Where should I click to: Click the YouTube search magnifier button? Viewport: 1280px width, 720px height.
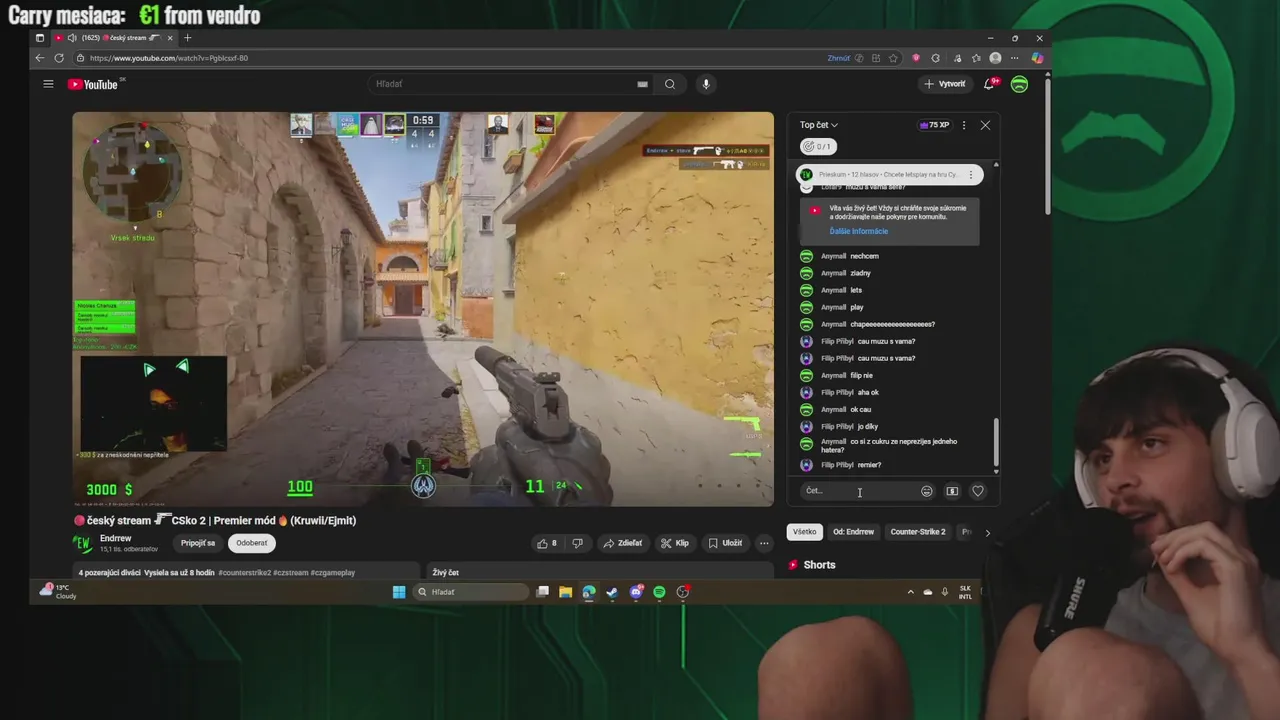(670, 84)
